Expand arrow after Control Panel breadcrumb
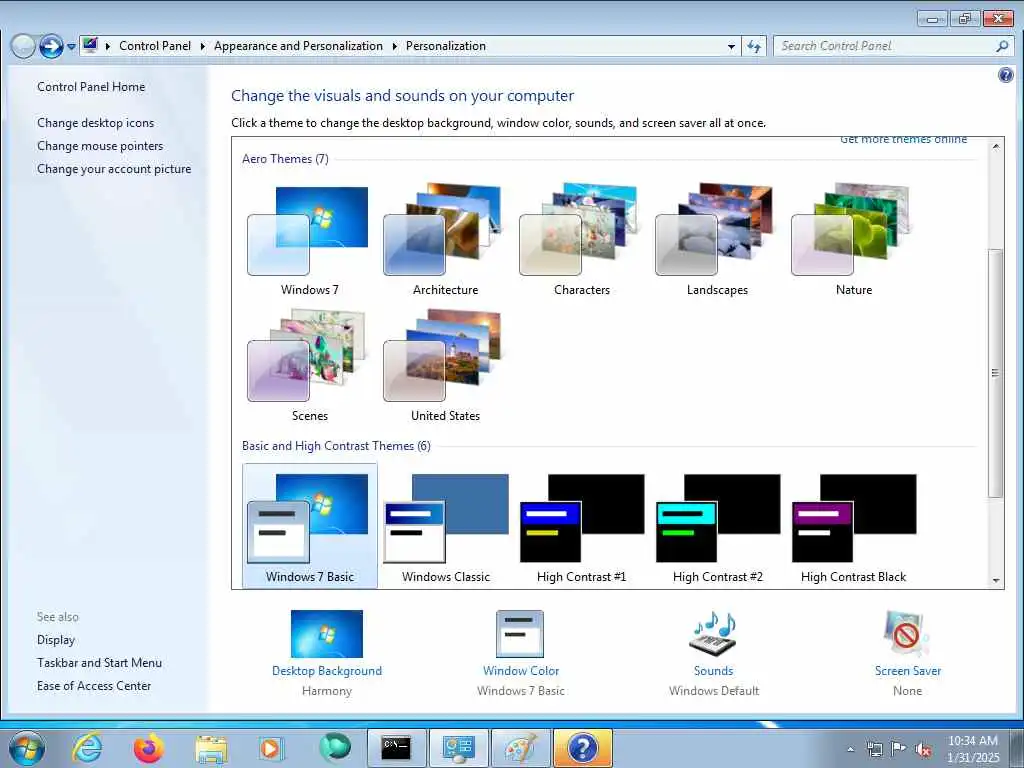1024x768 pixels. pyautogui.click(x=202, y=46)
